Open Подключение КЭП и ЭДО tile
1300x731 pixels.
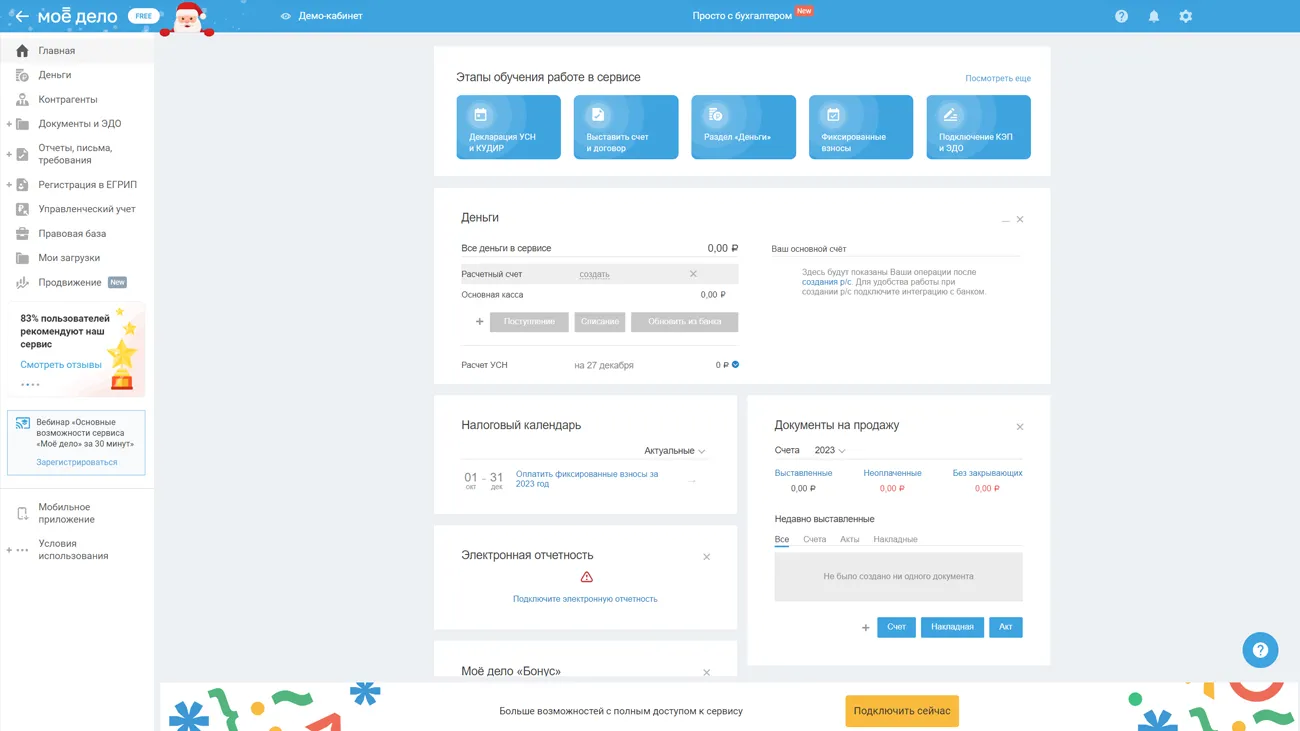978,127
